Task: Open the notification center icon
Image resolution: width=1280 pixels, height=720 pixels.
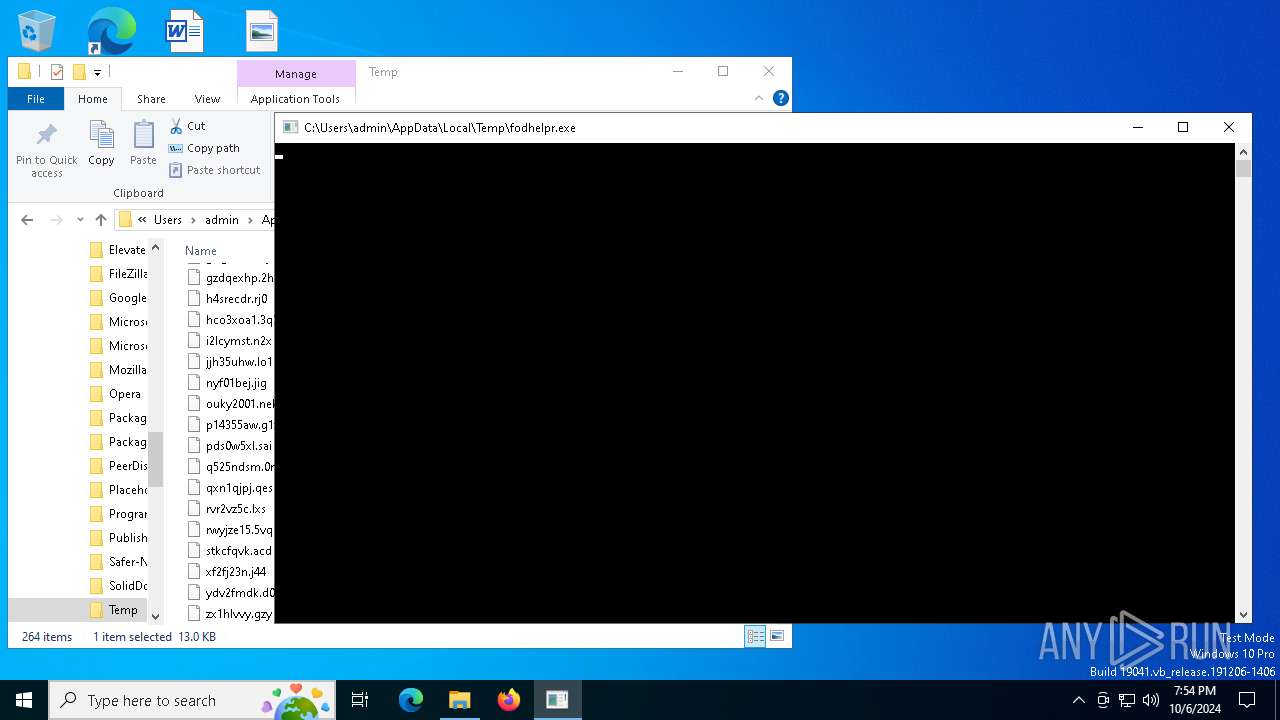Action: [x=1247, y=700]
